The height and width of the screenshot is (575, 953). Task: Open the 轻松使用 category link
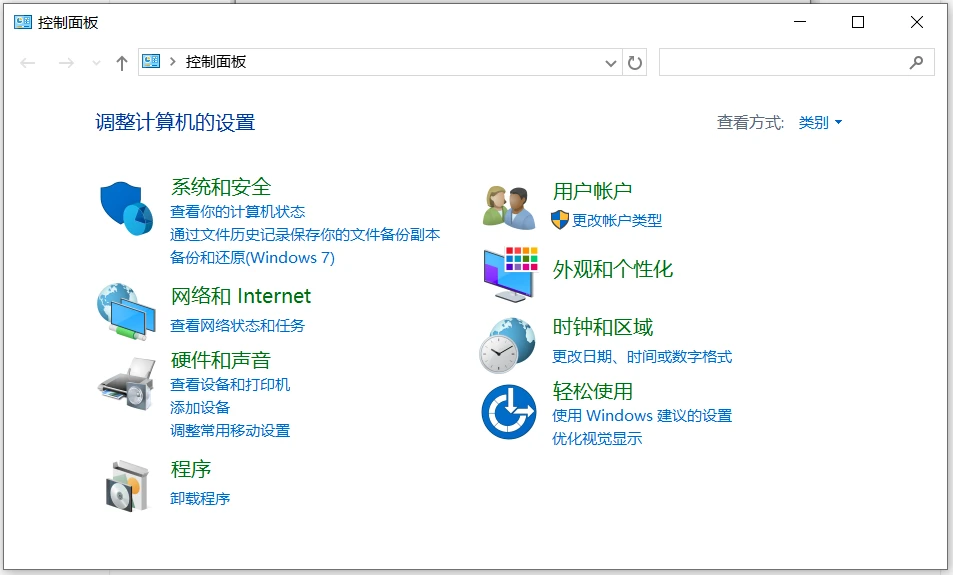(x=593, y=391)
